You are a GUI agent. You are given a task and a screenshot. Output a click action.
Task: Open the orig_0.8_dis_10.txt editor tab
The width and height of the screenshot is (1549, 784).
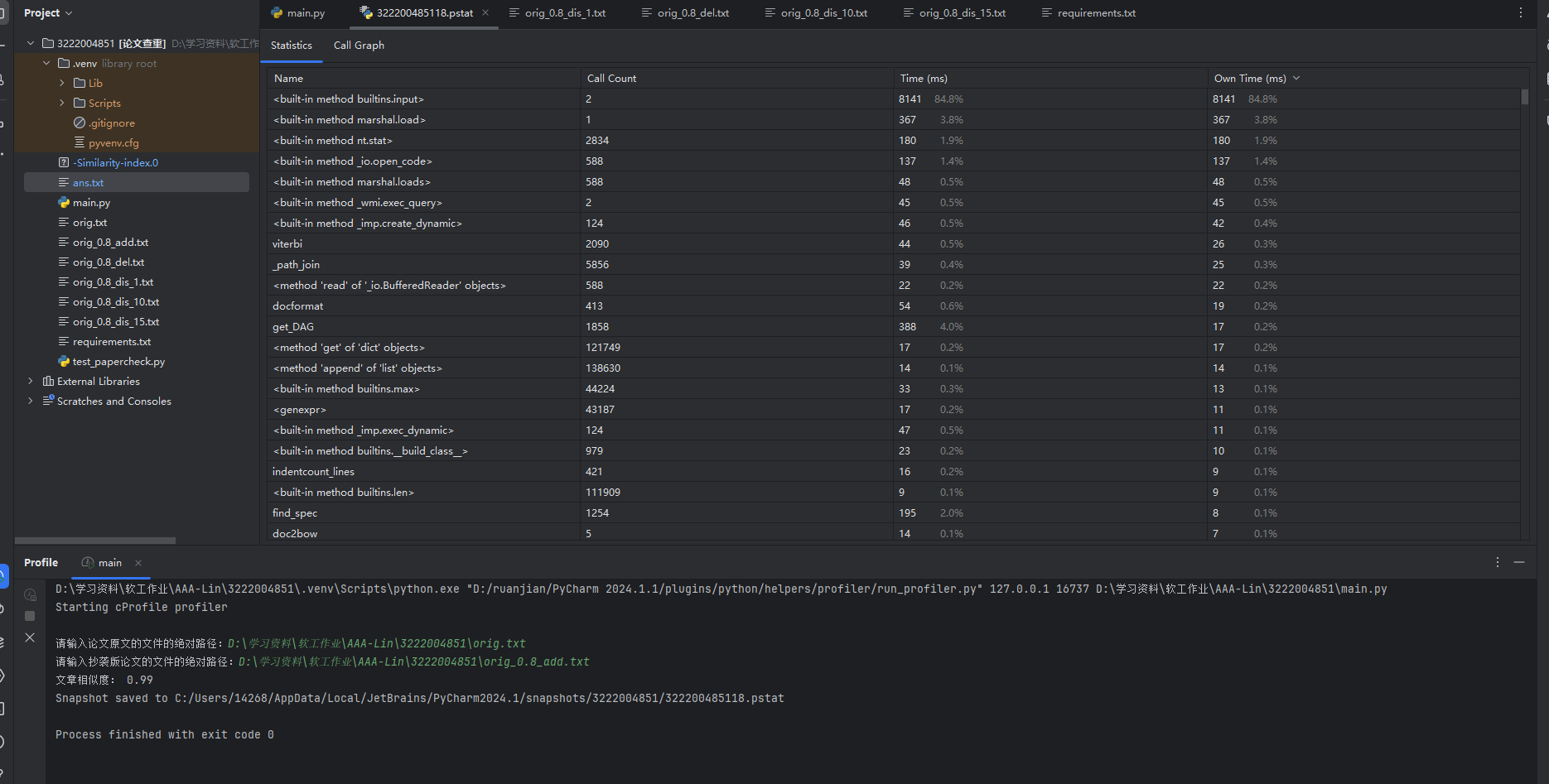click(816, 13)
